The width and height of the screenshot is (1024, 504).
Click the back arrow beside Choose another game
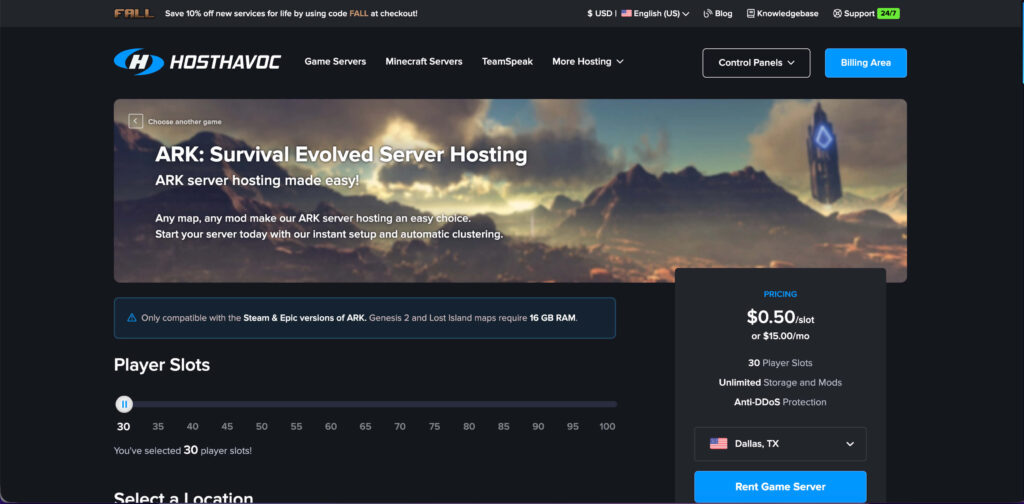(x=135, y=121)
